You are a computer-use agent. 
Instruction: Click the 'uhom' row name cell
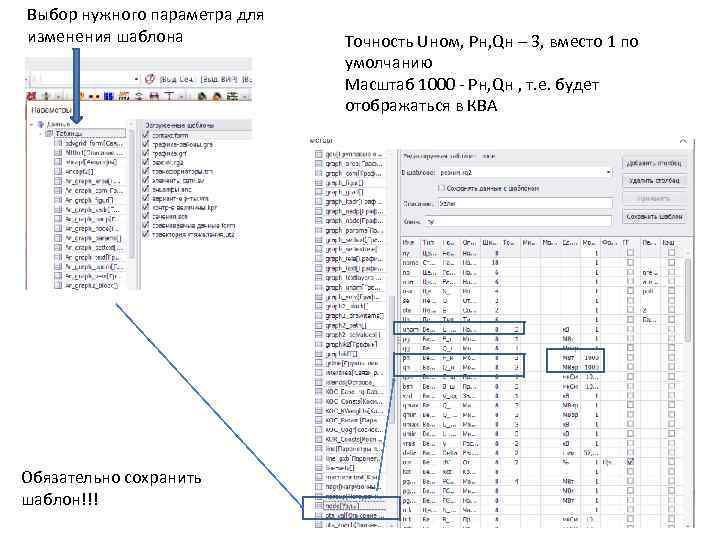click(x=410, y=329)
